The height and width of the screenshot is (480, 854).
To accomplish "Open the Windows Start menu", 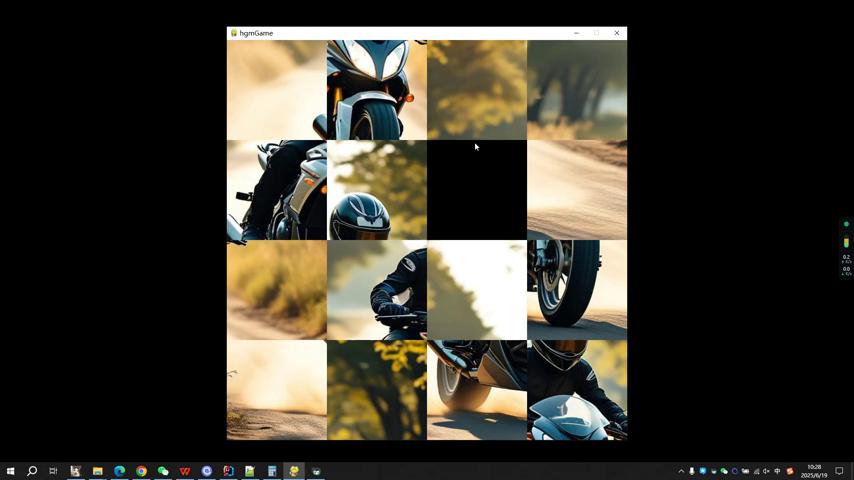I will click(10, 471).
